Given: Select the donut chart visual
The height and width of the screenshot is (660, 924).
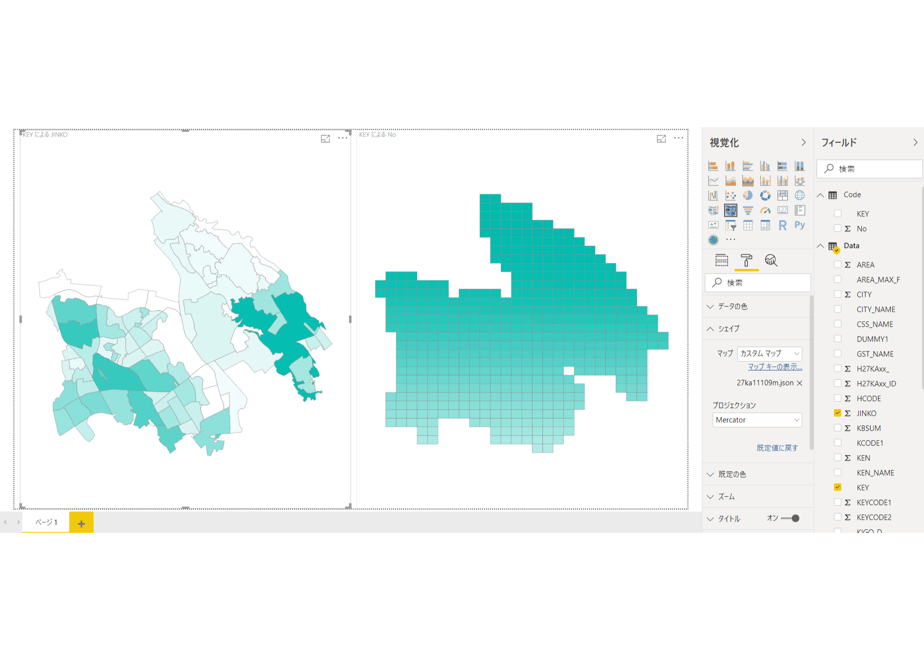Looking at the screenshot, I should (765, 196).
